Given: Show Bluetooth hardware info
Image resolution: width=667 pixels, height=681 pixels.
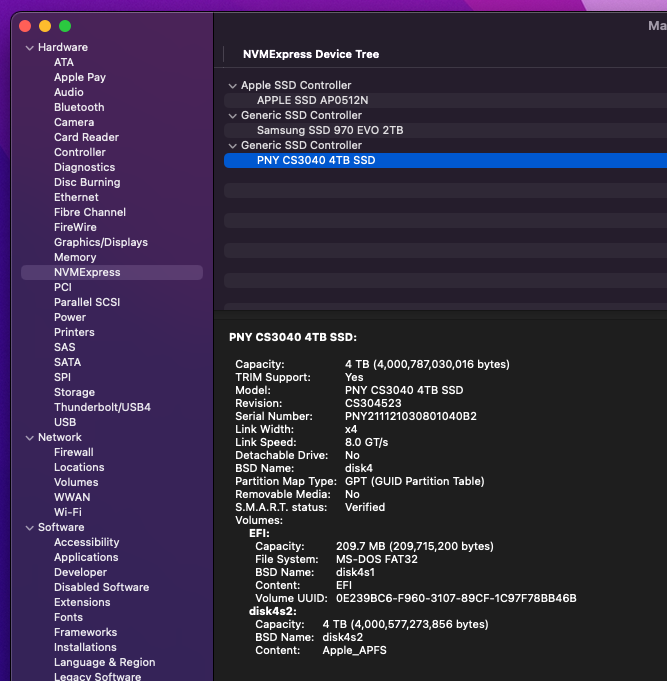Looking at the screenshot, I should click(x=79, y=107).
